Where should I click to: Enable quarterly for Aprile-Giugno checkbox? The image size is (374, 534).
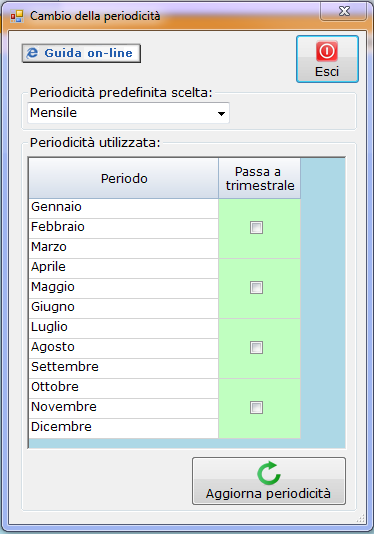[256, 287]
